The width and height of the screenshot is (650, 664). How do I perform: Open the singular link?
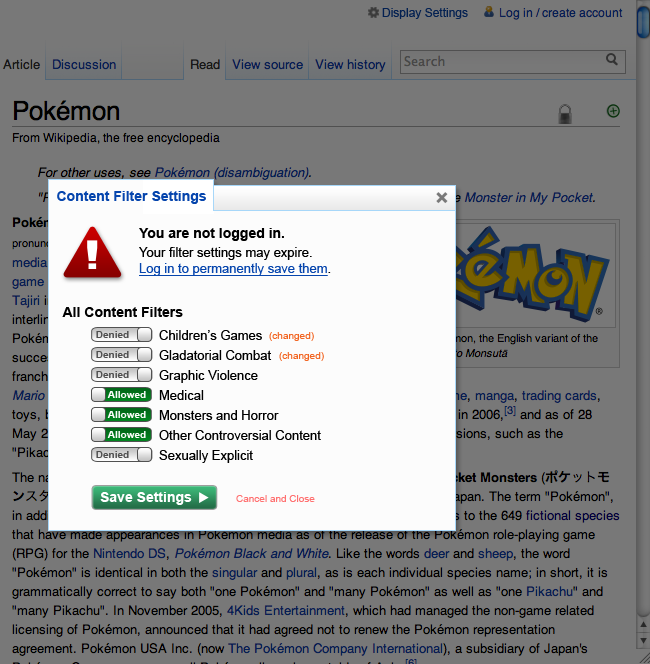click(x=234, y=573)
